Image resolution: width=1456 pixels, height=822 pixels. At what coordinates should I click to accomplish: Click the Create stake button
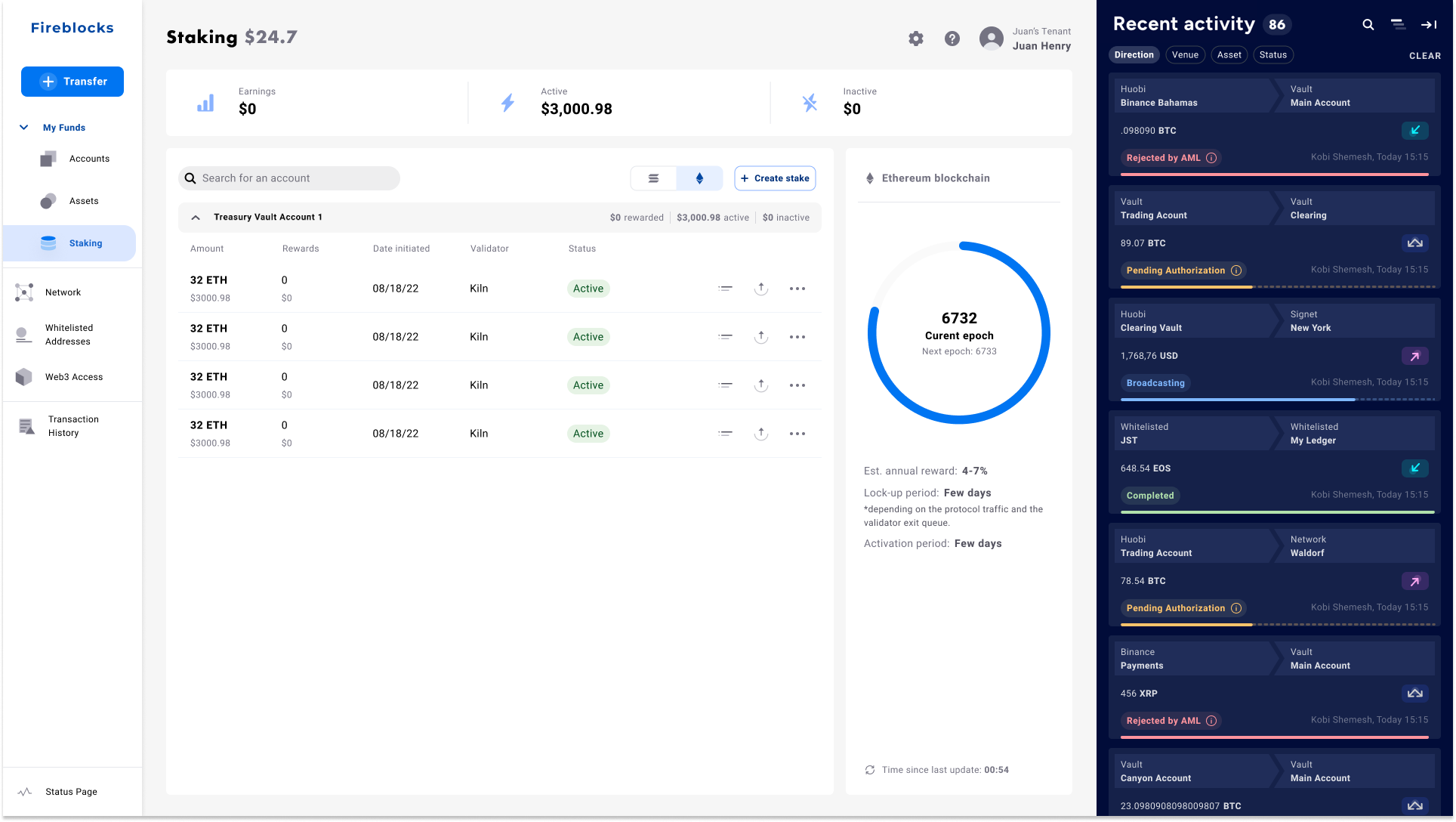pyautogui.click(x=775, y=178)
